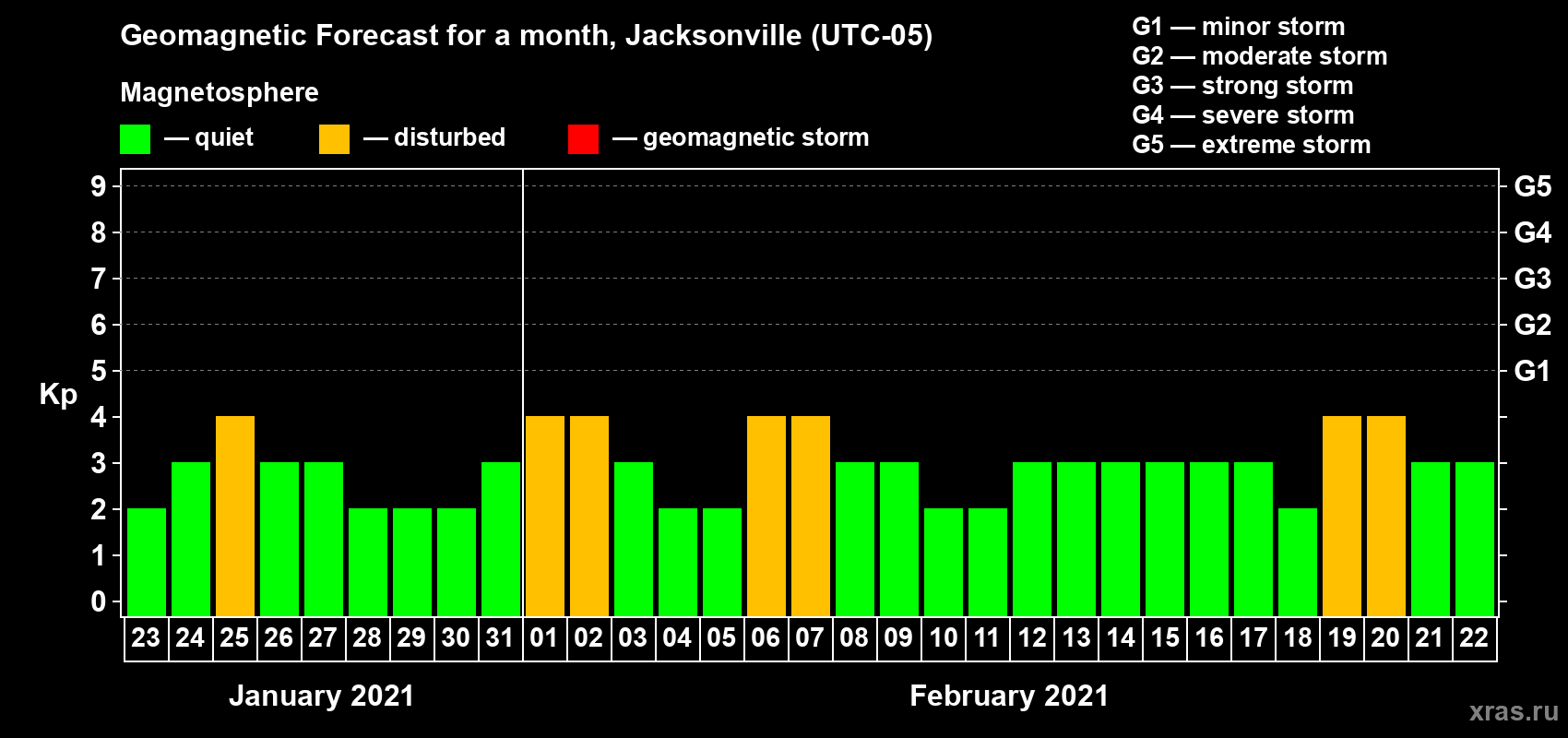Click the Kp axis label
This screenshot has height=738, width=1568.
point(58,395)
